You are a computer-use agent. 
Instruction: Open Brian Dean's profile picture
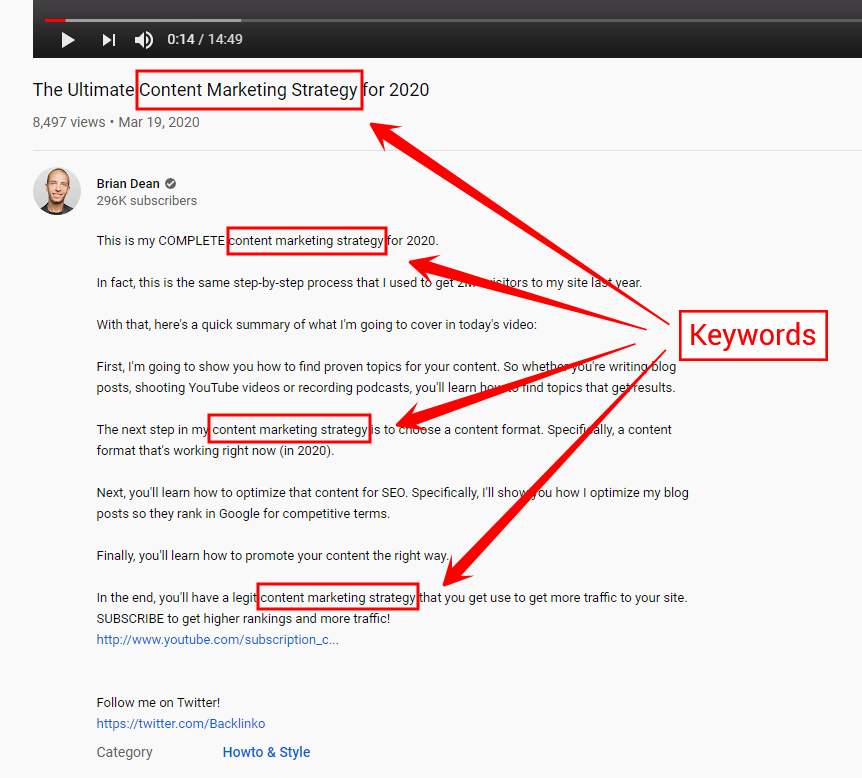pos(57,190)
